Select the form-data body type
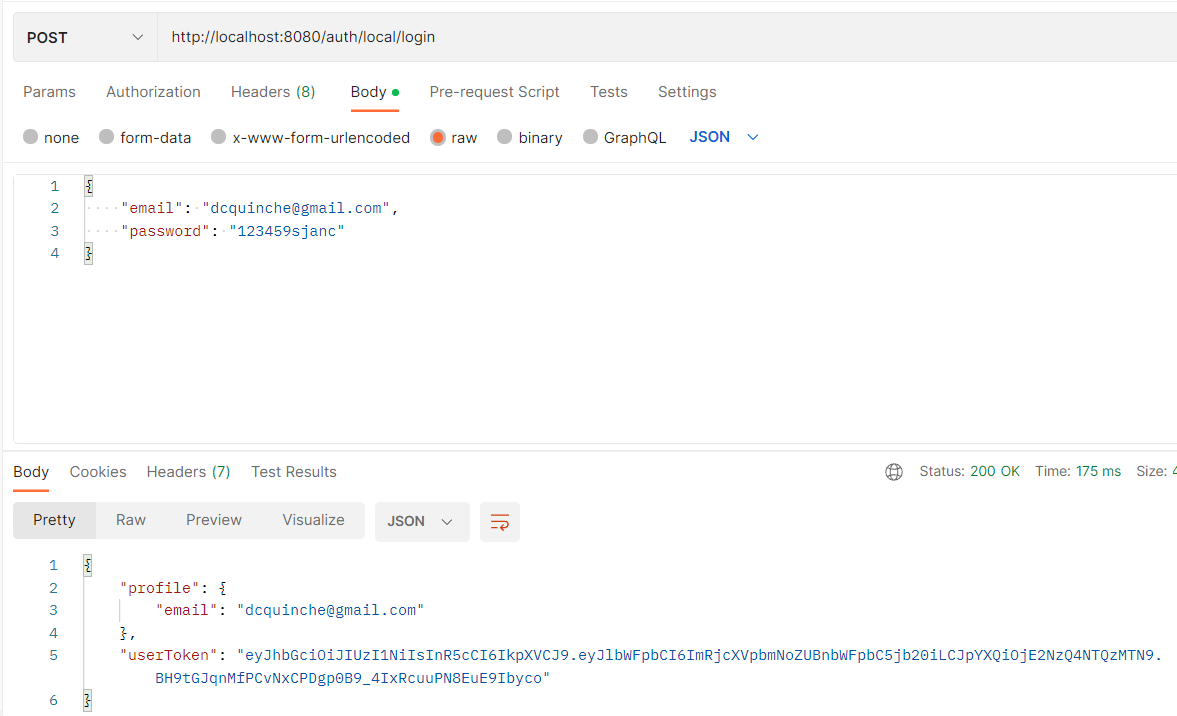This screenshot has height=716, width=1177. (x=106, y=137)
